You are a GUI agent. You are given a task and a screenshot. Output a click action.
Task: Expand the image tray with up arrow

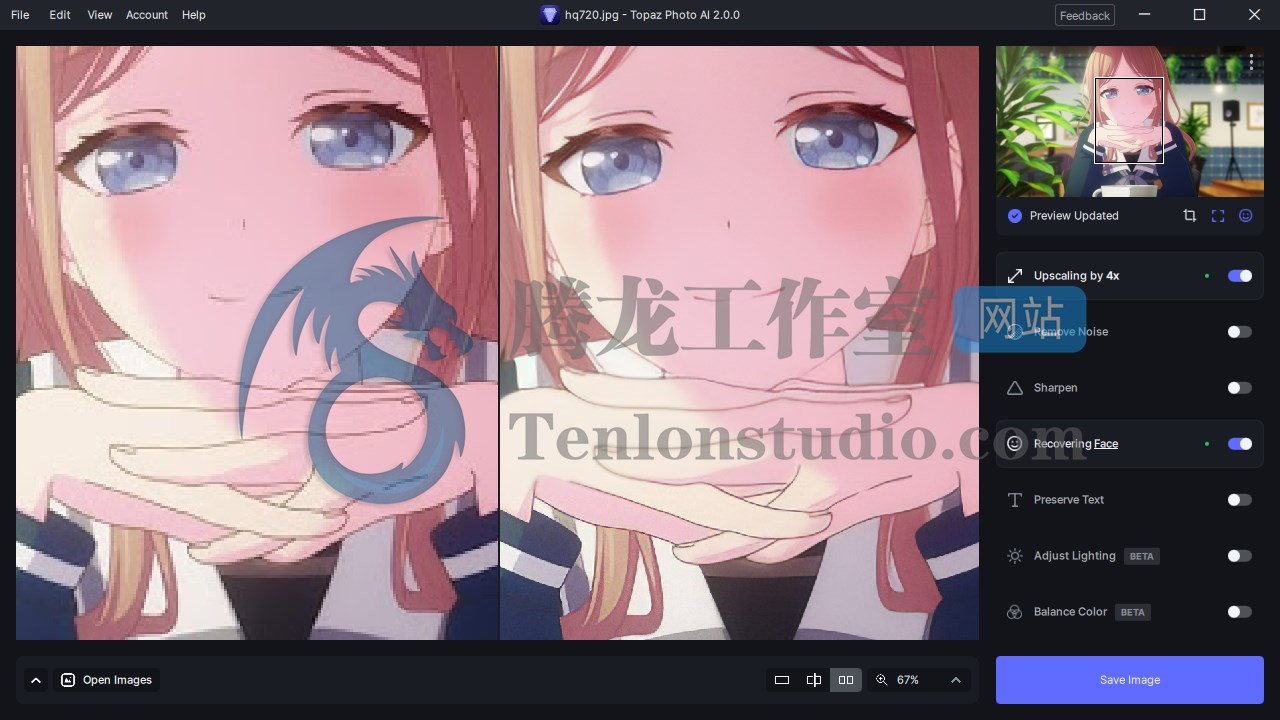click(x=36, y=680)
